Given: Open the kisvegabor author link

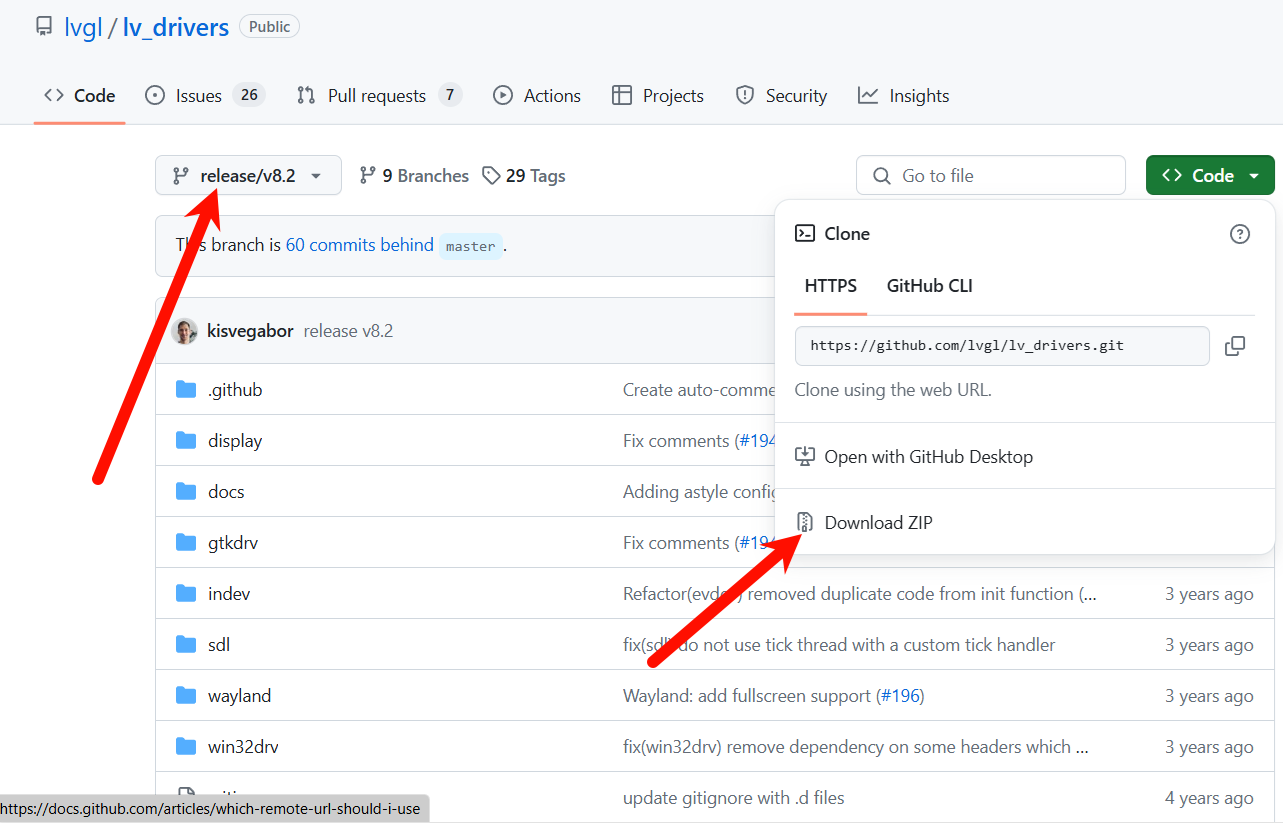Looking at the screenshot, I should [250, 331].
